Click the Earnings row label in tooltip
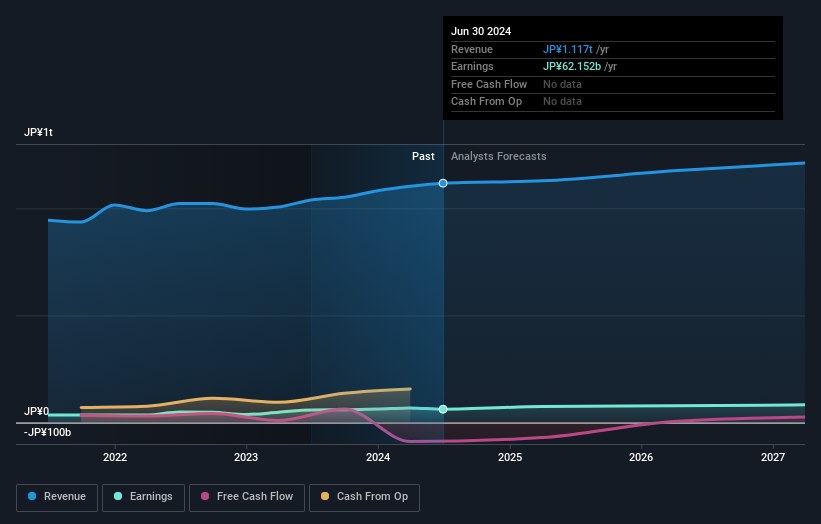Image resolution: width=821 pixels, height=524 pixels. [472, 66]
